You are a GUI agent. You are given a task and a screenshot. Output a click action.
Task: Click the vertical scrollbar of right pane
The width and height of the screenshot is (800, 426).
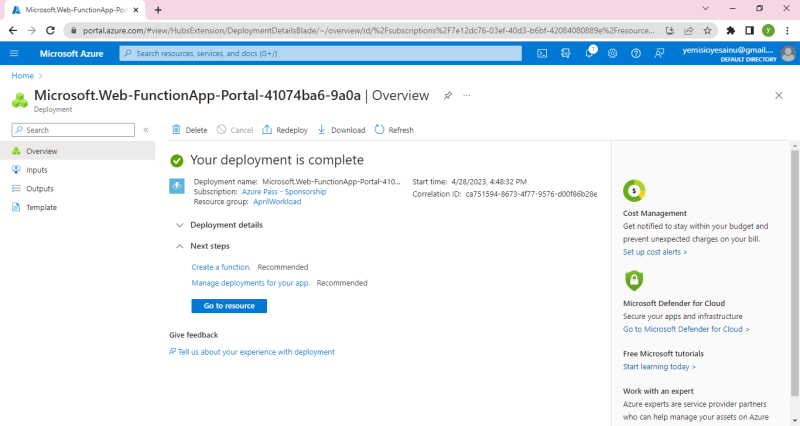(794, 272)
